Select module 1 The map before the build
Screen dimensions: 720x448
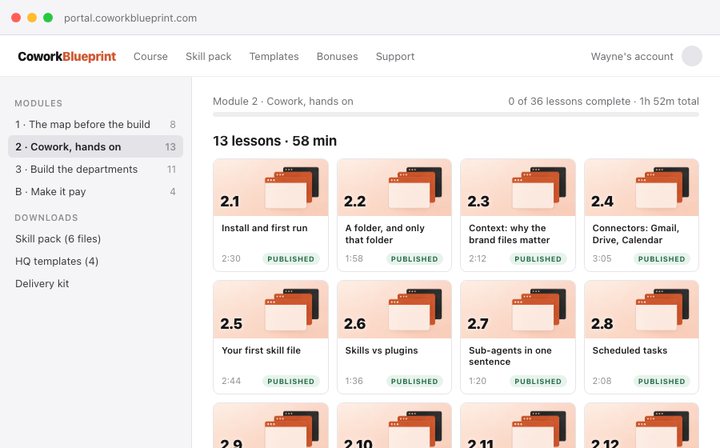tap(96, 124)
